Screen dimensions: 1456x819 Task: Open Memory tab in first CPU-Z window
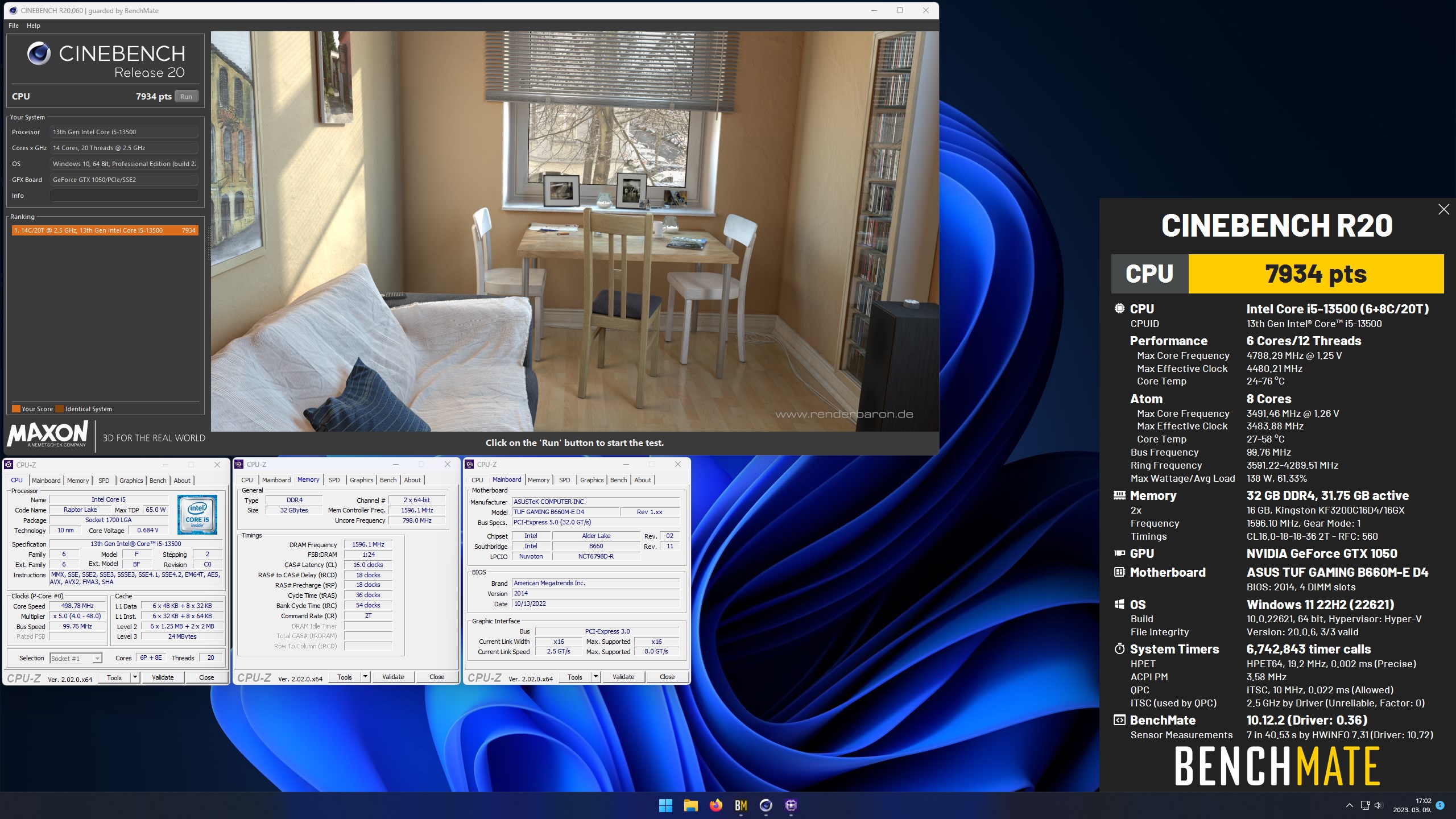pos(78,481)
